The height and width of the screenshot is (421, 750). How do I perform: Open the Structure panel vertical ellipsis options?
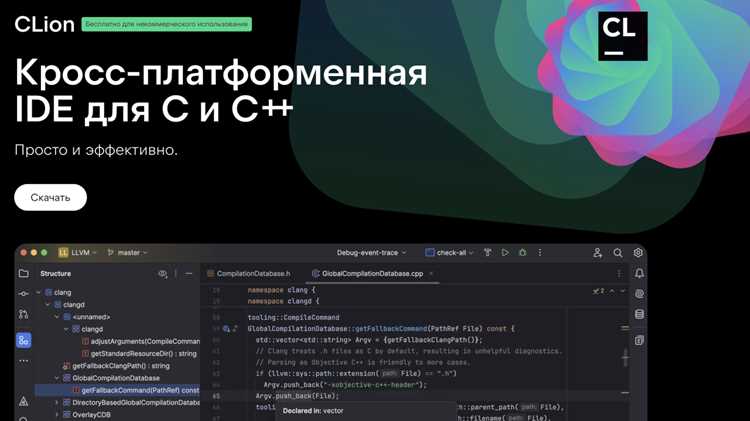tap(176, 274)
